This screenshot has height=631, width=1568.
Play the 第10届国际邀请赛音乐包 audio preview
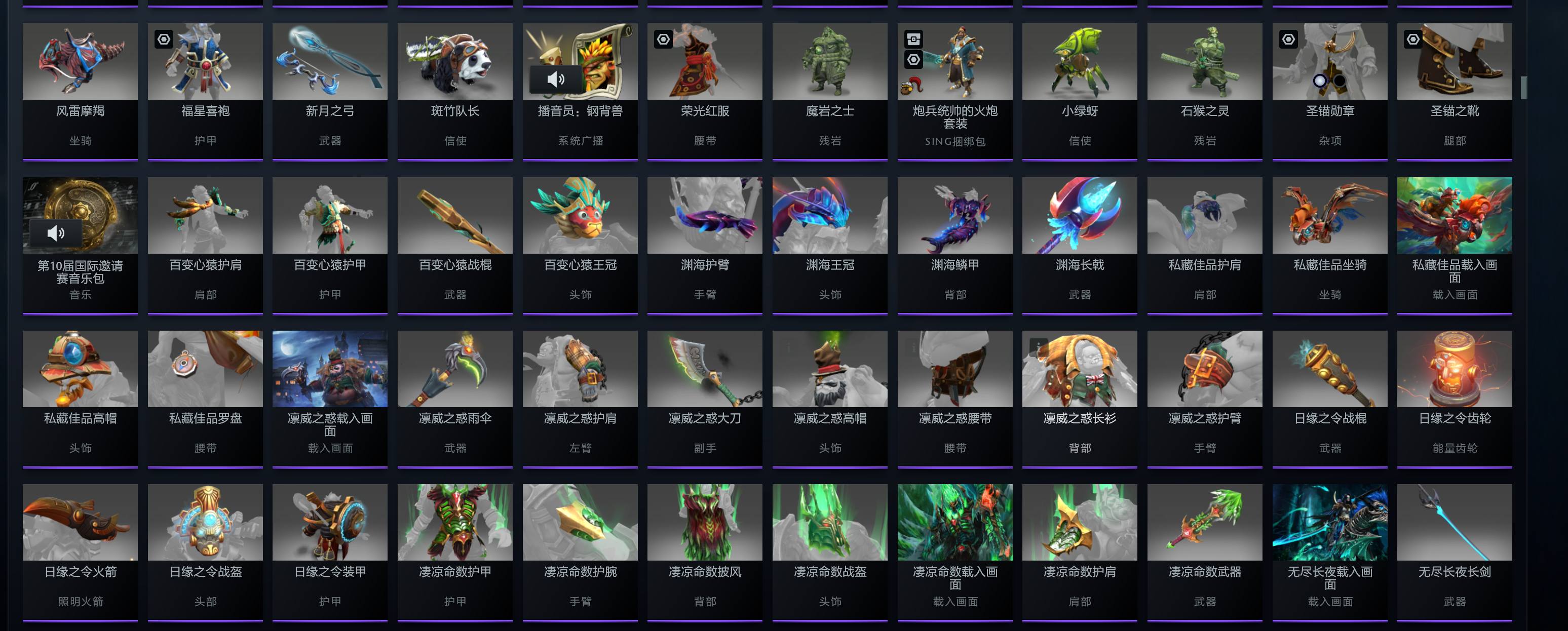pyautogui.click(x=55, y=232)
